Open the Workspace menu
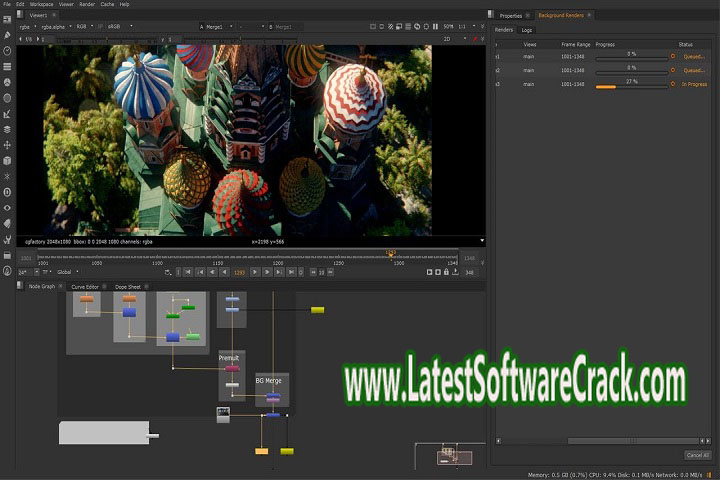This screenshot has width=720, height=480. pos(41,4)
